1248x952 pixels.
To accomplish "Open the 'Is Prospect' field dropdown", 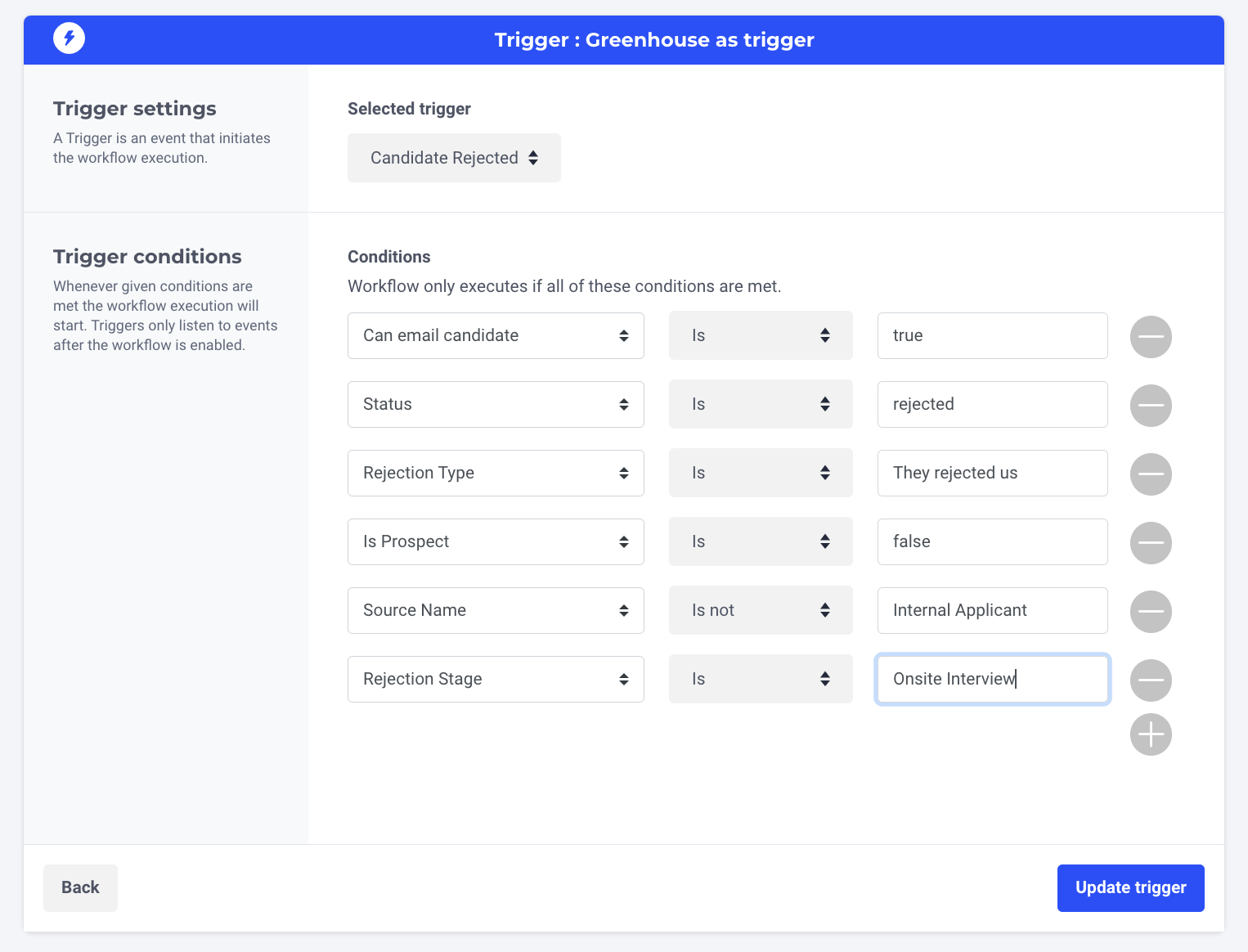I will (496, 541).
